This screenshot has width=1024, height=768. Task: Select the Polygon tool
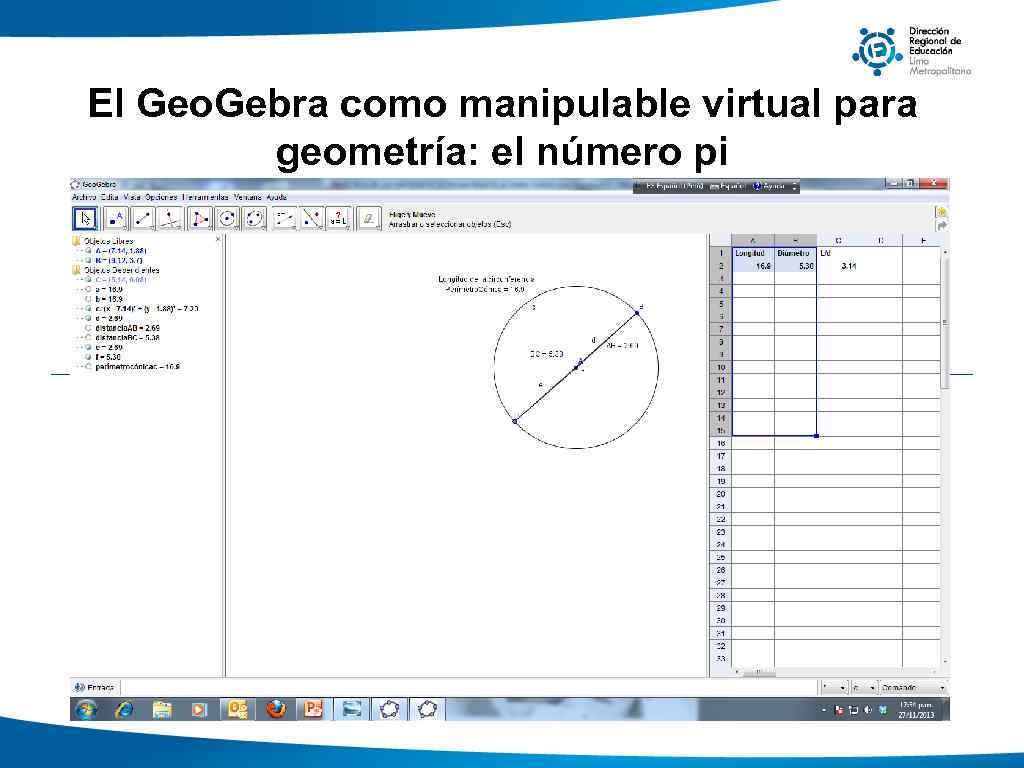coord(199,219)
